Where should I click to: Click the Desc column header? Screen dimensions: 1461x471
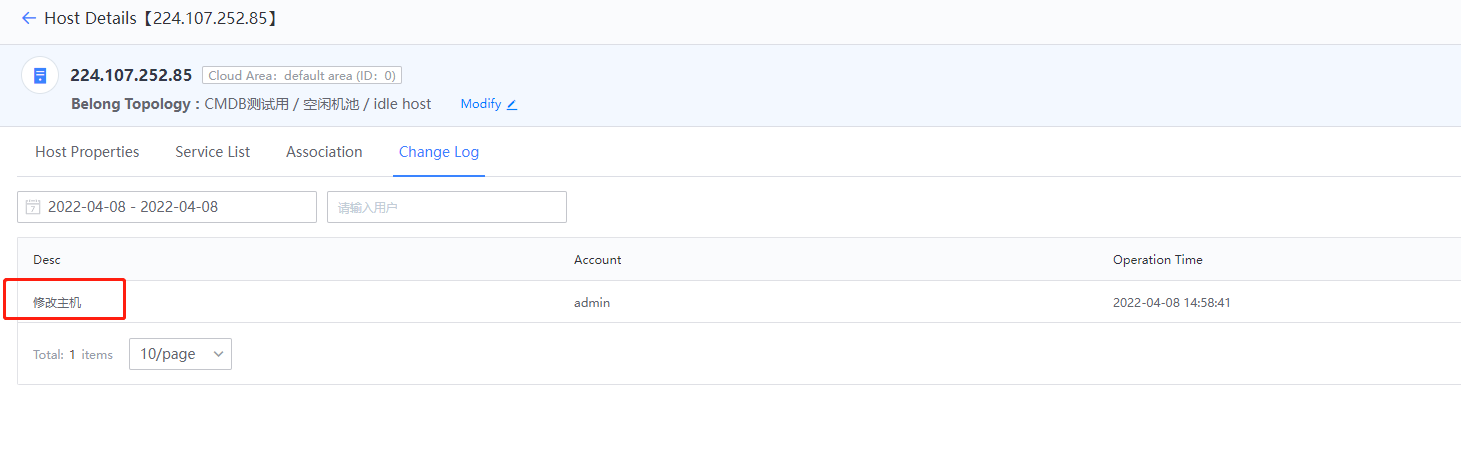click(47, 260)
